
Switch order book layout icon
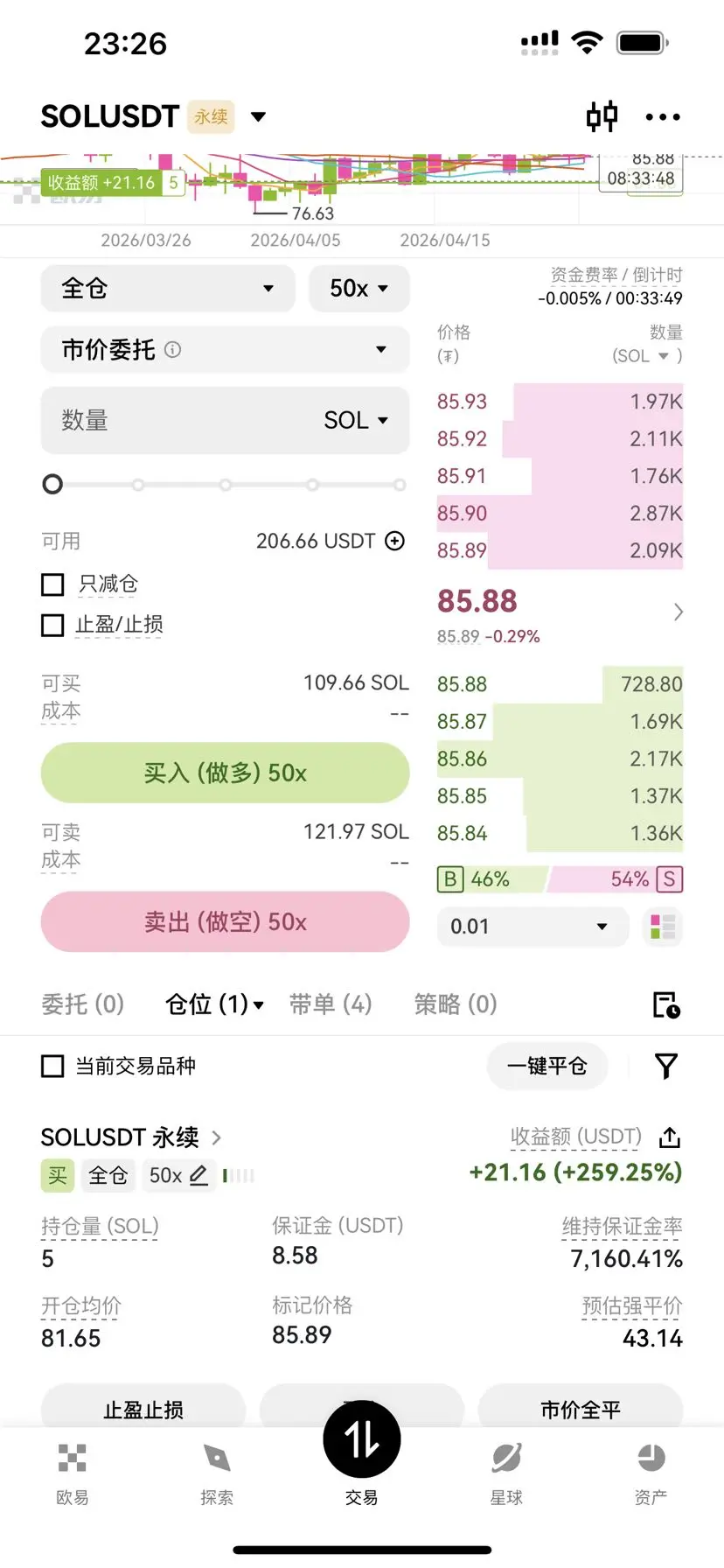(663, 927)
